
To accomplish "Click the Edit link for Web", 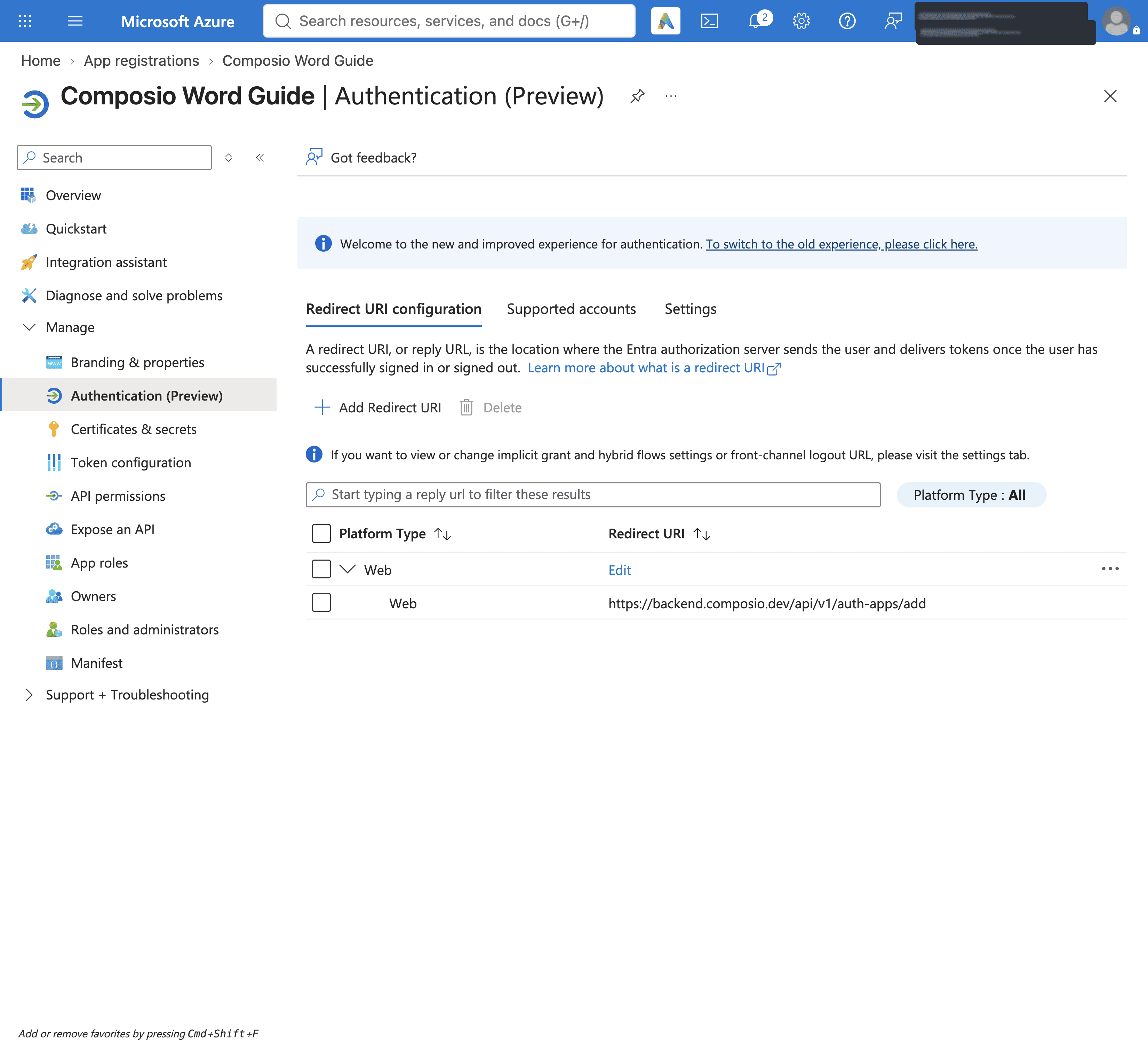I will (620, 570).
